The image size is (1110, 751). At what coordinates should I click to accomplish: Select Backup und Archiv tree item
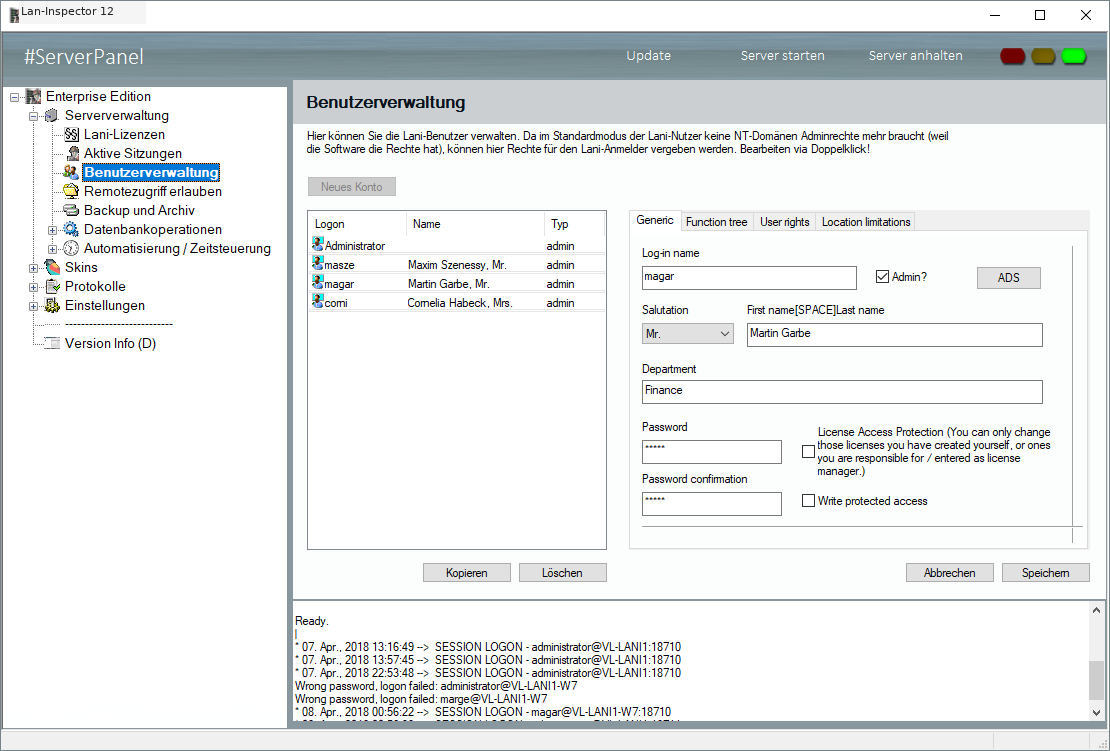(x=139, y=210)
